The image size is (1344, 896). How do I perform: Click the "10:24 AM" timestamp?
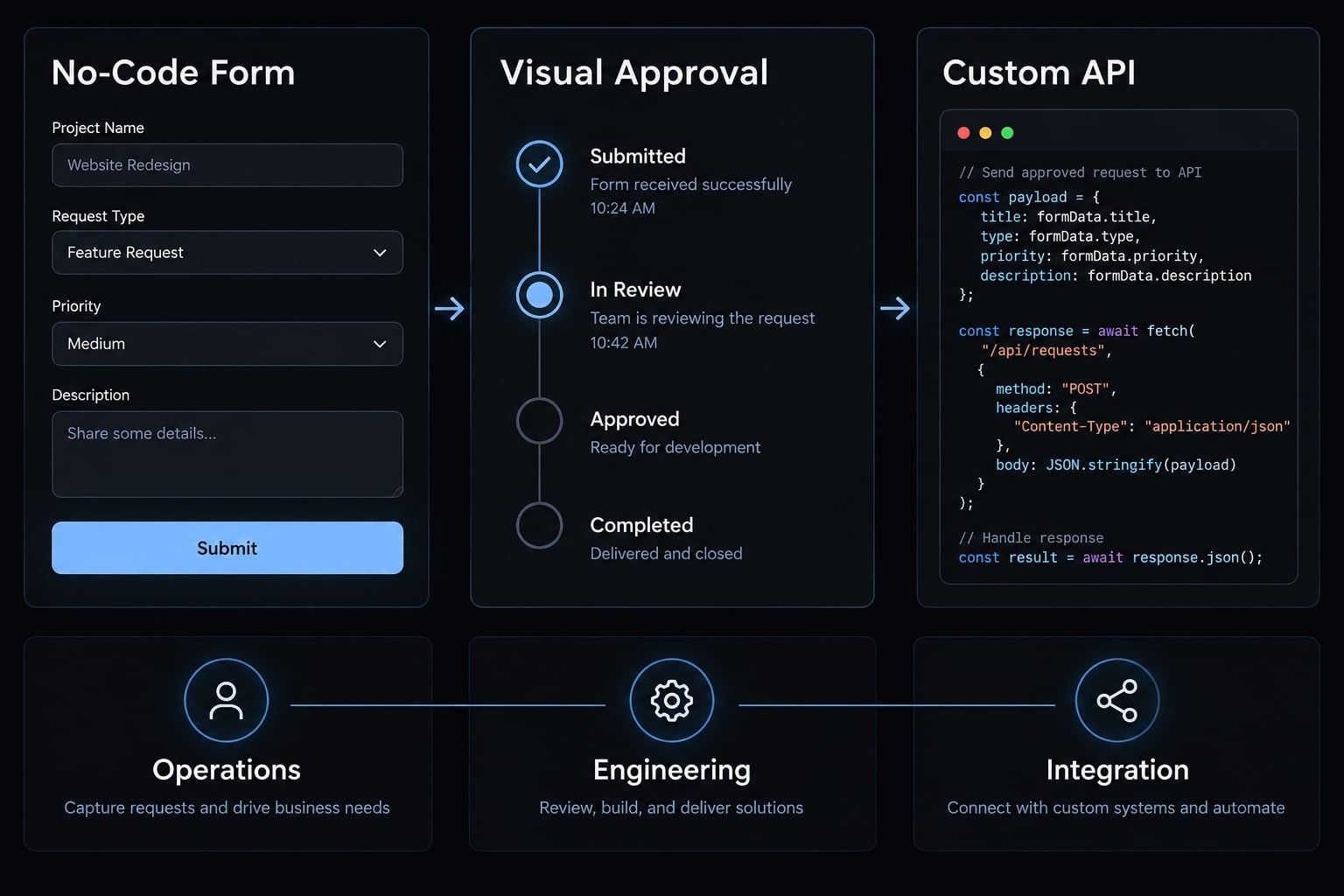coord(622,208)
